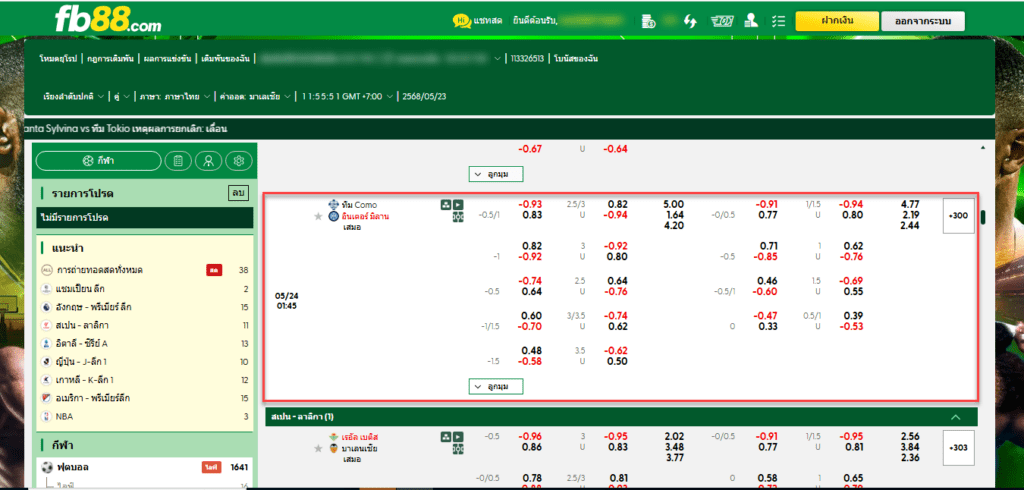Play live stream for Como match
Image resolution: width=1024 pixels, height=490 pixels.
(x=458, y=204)
